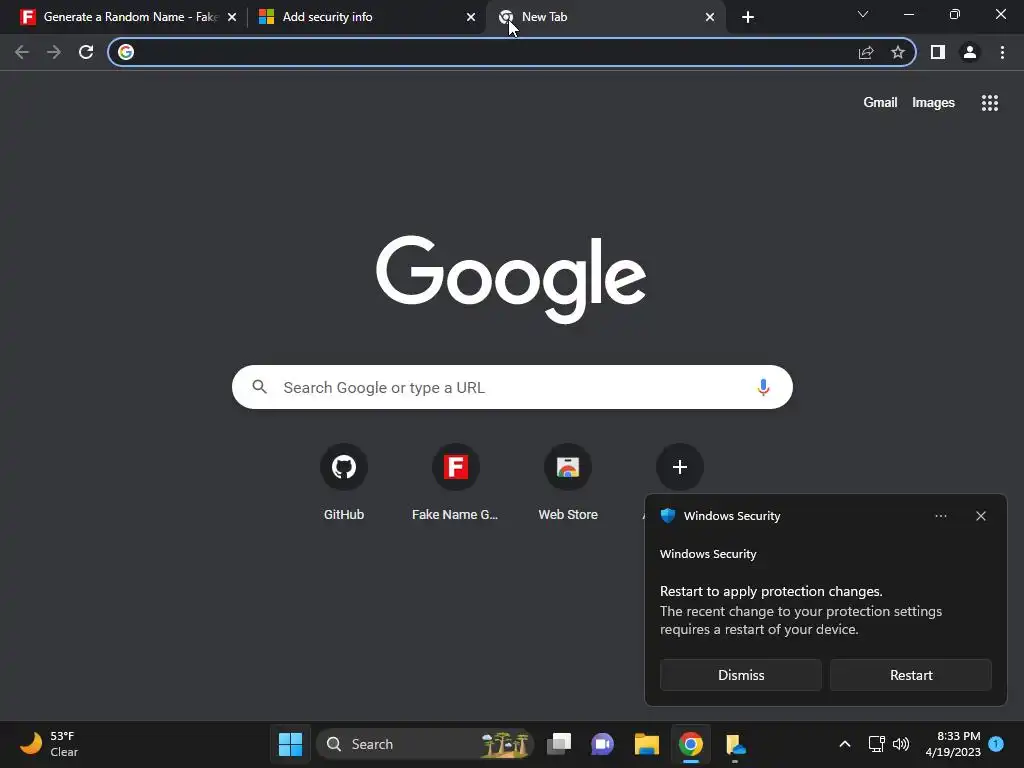Show hidden system tray icons
1024x768 pixels.
click(844, 744)
